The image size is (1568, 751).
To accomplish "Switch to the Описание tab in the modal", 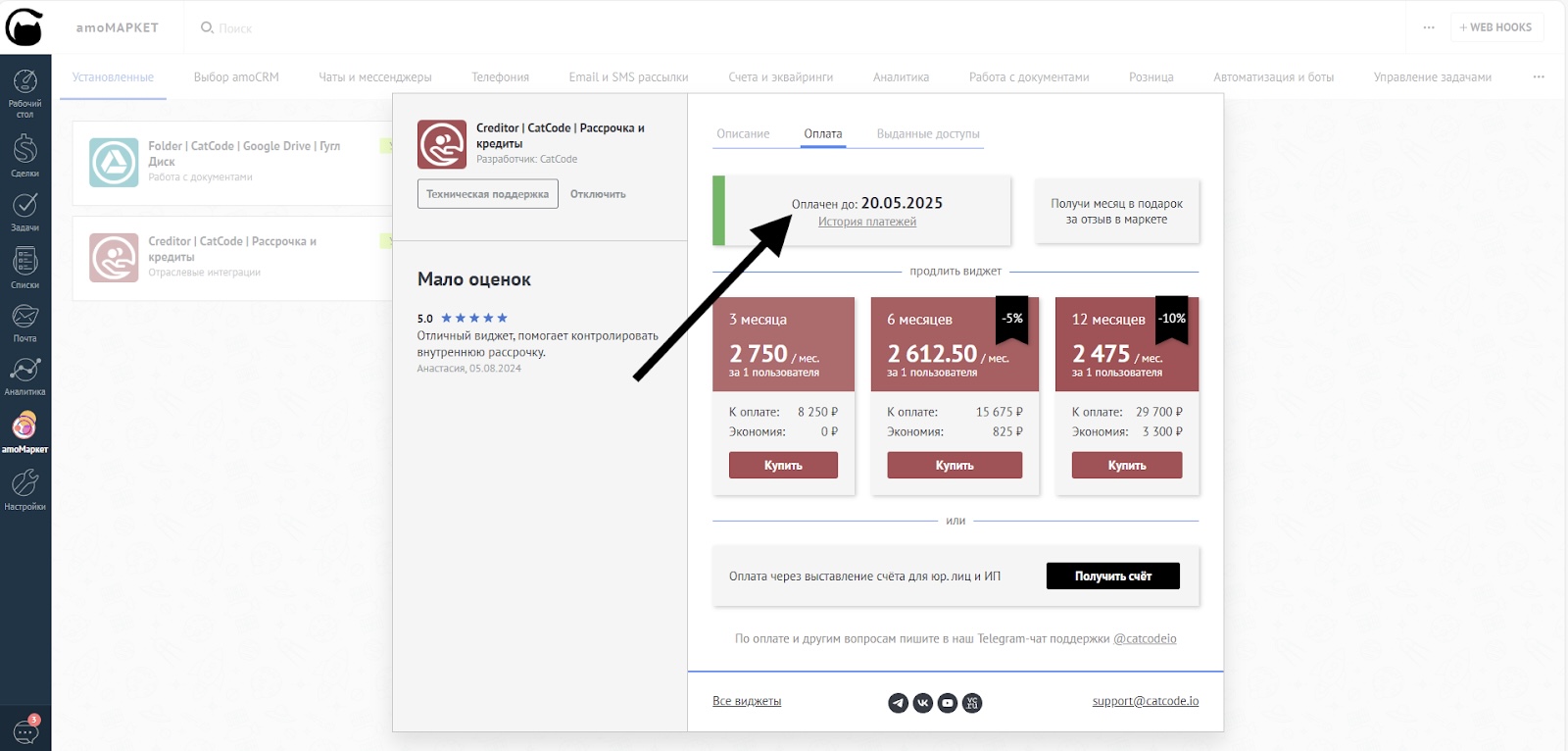I will click(743, 133).
